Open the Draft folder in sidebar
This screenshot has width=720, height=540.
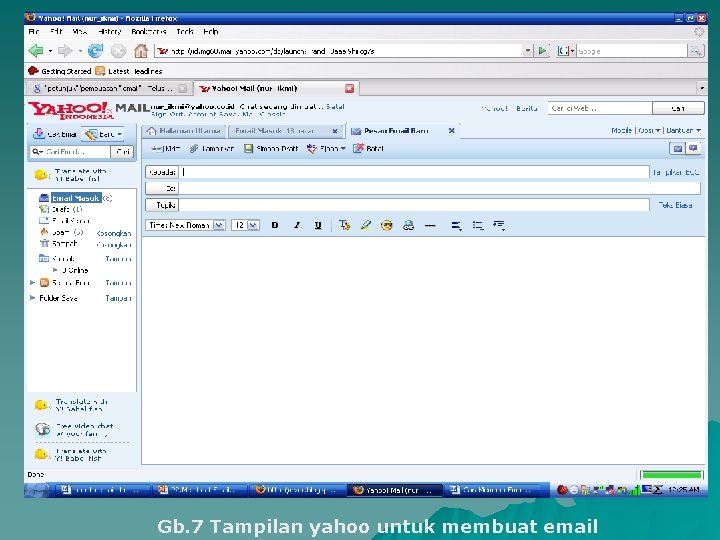pyautogui.click(x=61, y=209)
